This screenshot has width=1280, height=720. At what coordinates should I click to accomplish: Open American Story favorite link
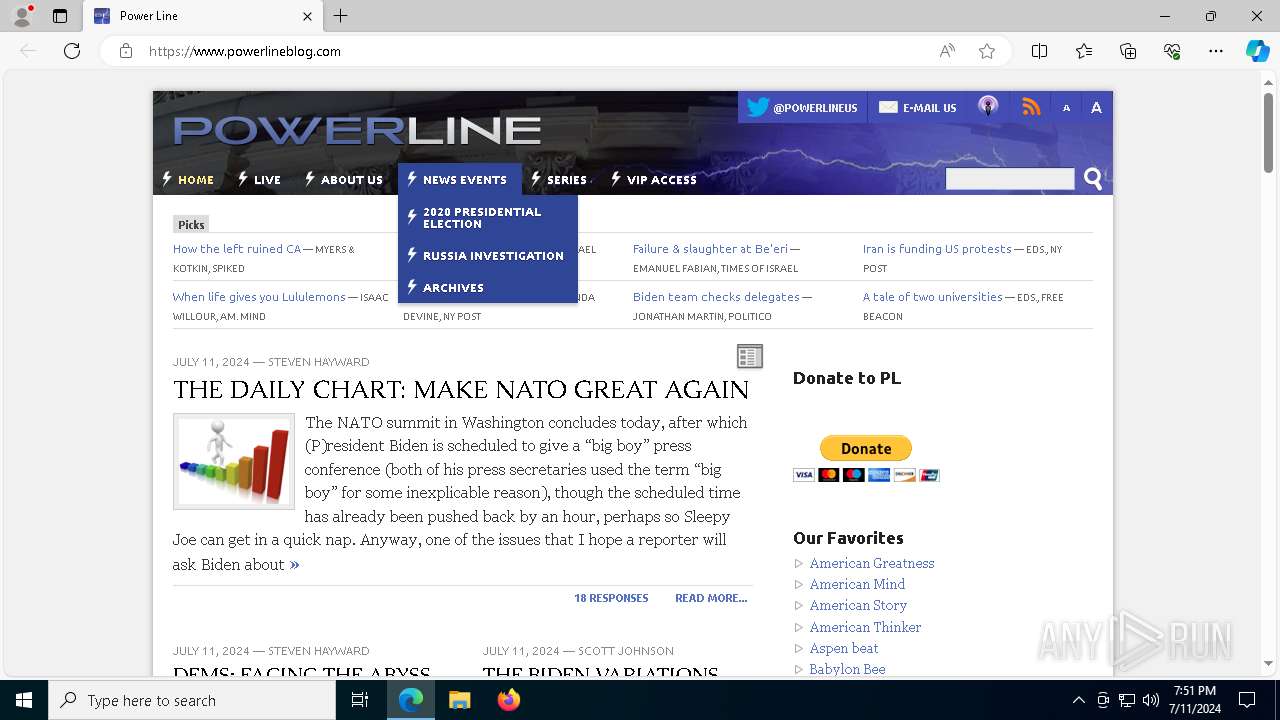858,605
